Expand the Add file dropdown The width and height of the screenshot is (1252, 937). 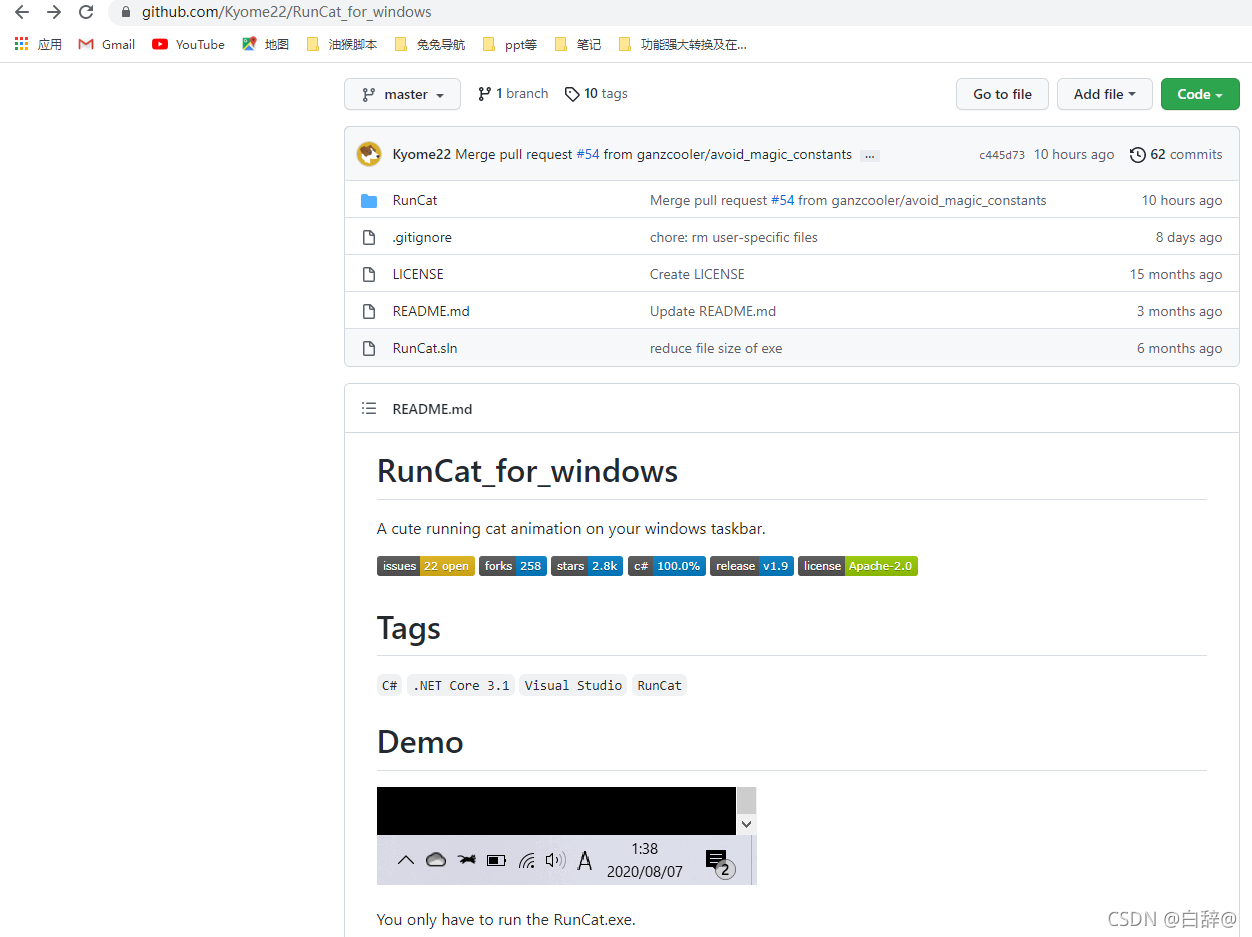1105,94
